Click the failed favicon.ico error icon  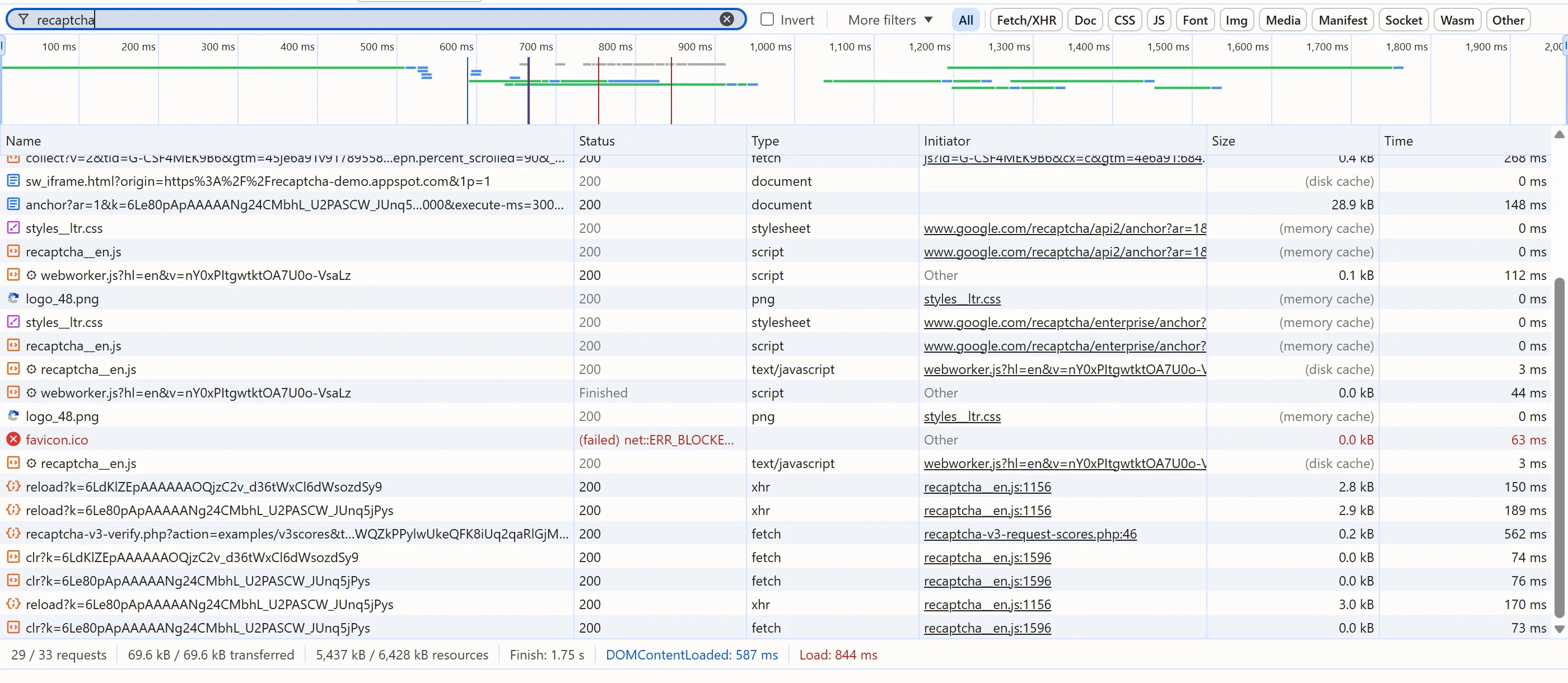point(13,439)
